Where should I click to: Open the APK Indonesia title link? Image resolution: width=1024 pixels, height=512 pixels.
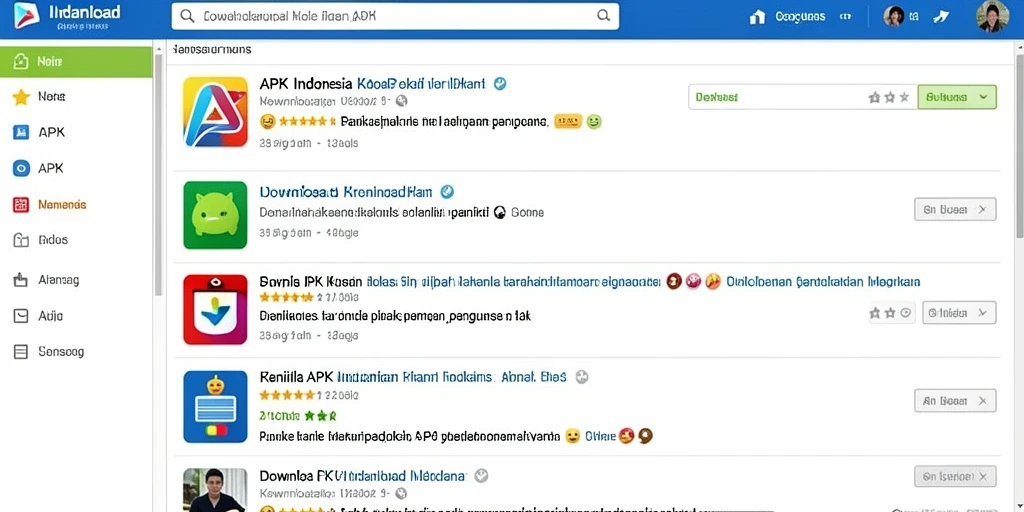(373, 84)
